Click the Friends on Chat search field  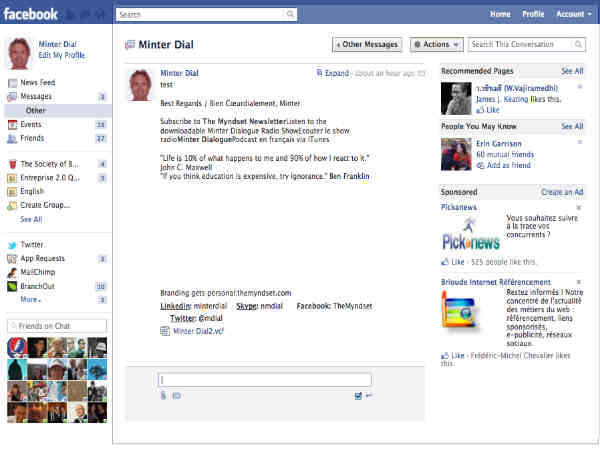(x=57, y=326)
